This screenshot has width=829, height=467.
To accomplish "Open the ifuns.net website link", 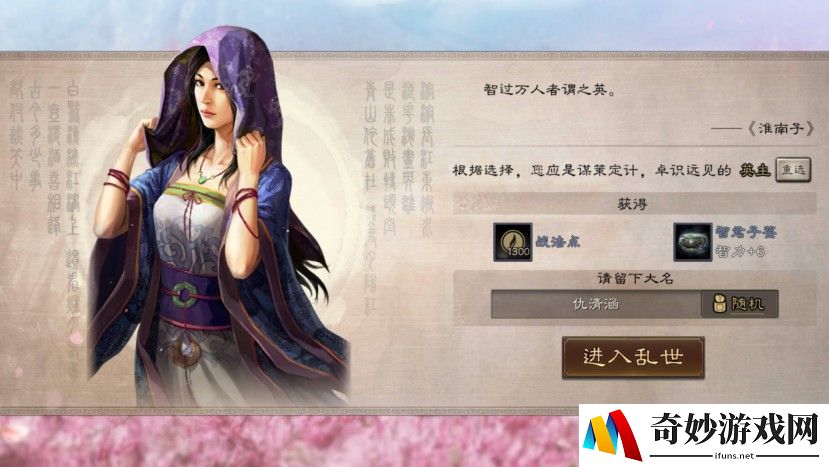I will point(734,455).
